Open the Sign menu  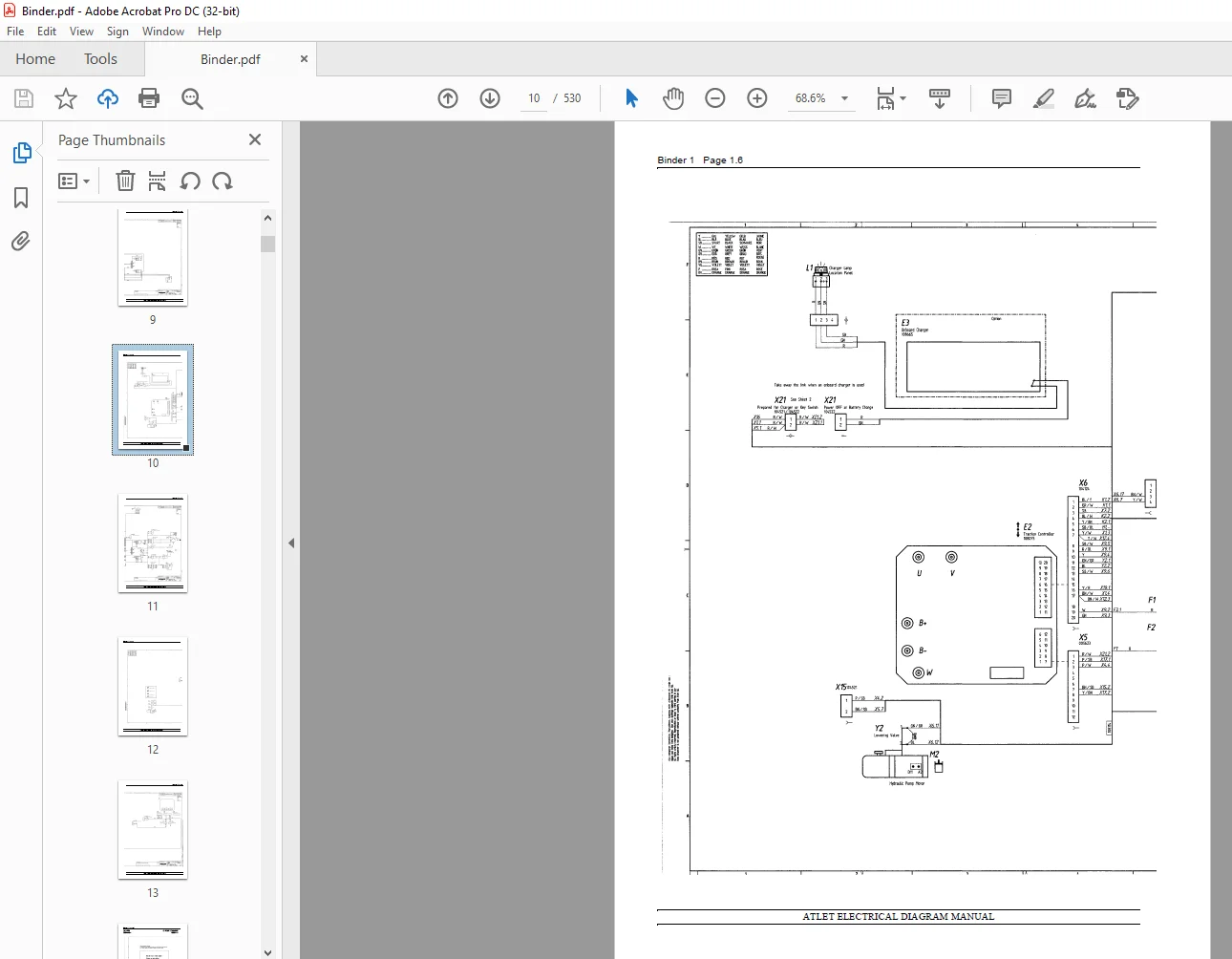(x=118, y=32)
